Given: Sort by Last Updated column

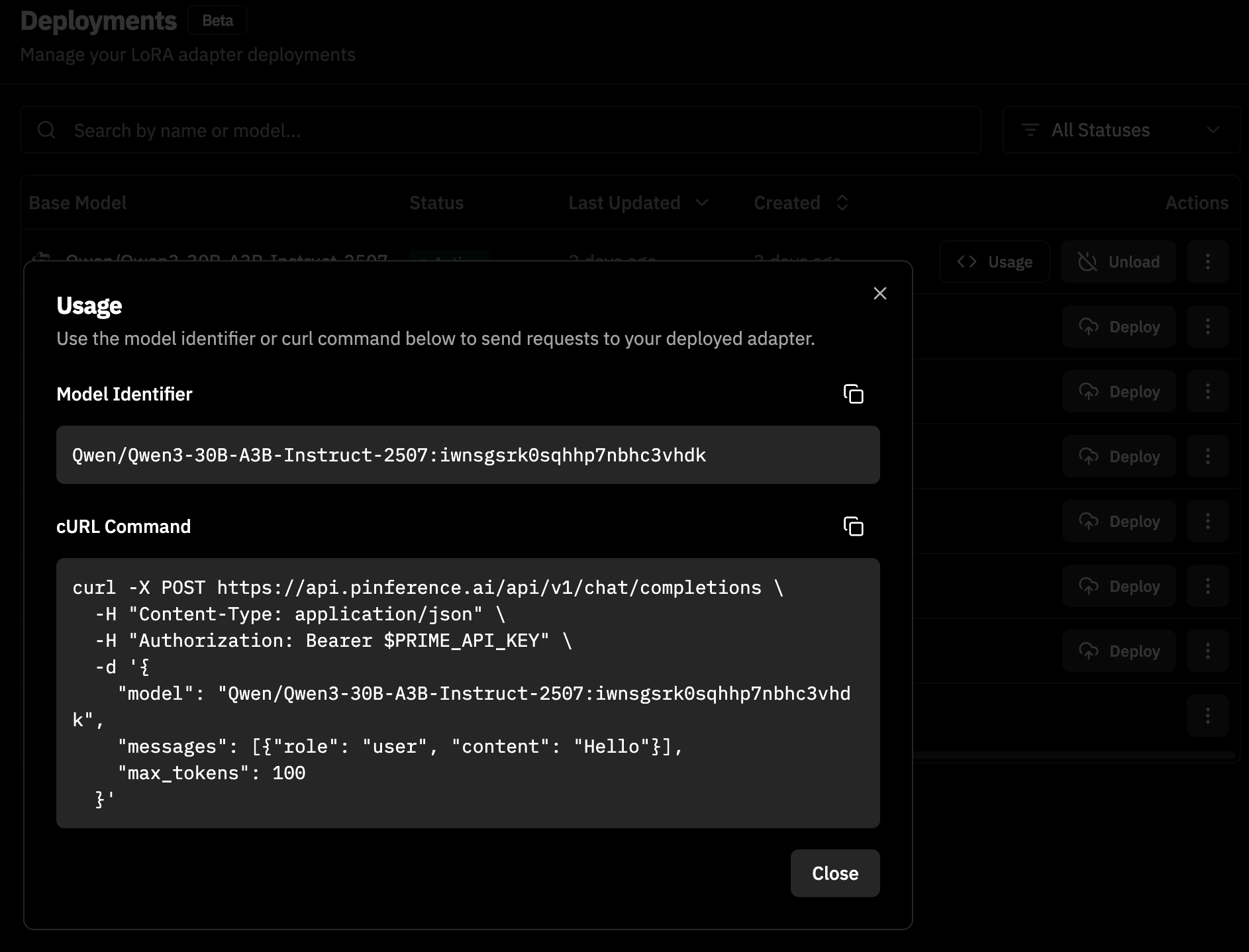Looking at the screenshot, I should [638, 203].
